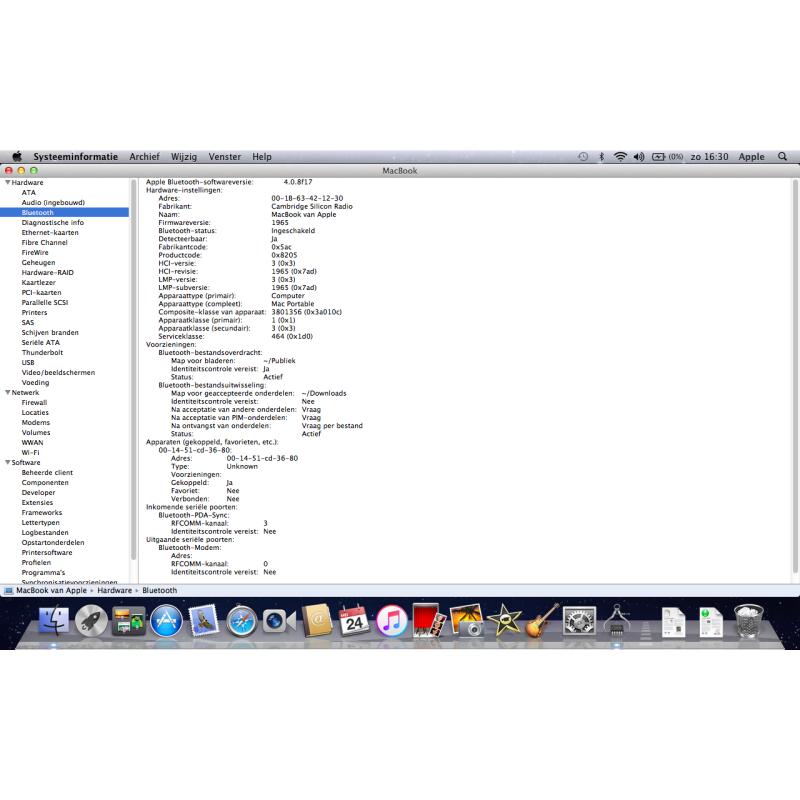Image resolution: width=800 pixels, height=800 pixels.
Task: Open left document stack in Dock
Action: (673, 622)
